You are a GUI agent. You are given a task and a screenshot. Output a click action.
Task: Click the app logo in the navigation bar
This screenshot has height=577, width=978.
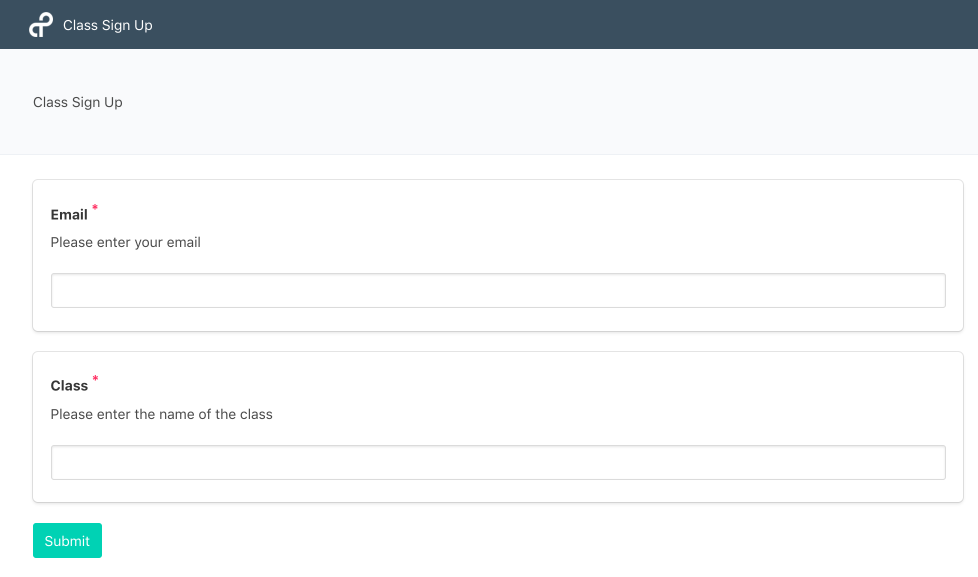(x=39, y=23)
